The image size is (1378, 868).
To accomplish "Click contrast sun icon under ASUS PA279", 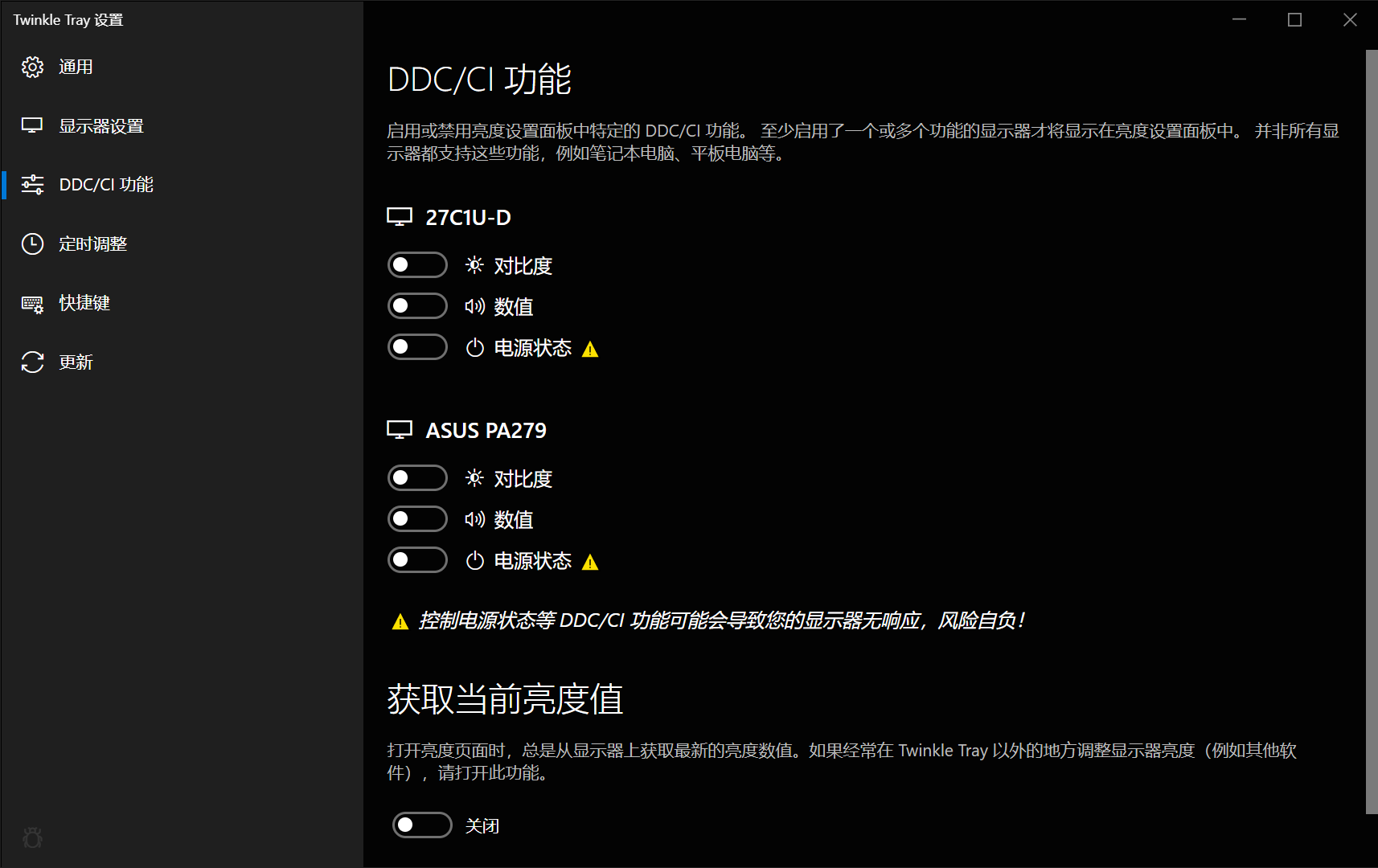I will (474, 478).
